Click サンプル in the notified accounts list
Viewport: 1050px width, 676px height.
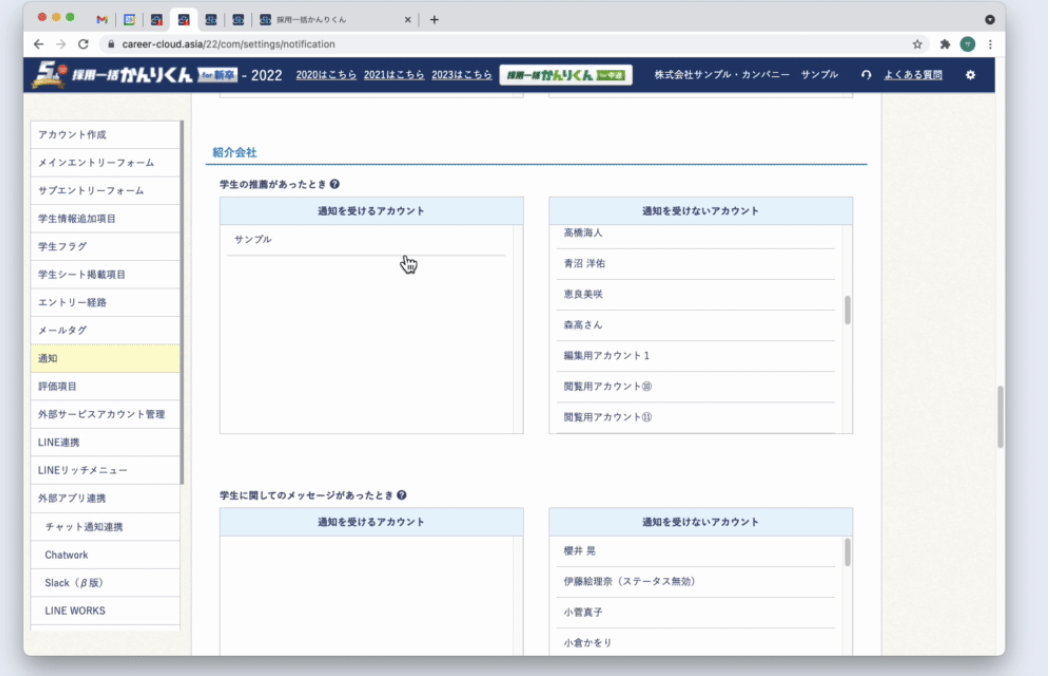click(x=253, y=240)
